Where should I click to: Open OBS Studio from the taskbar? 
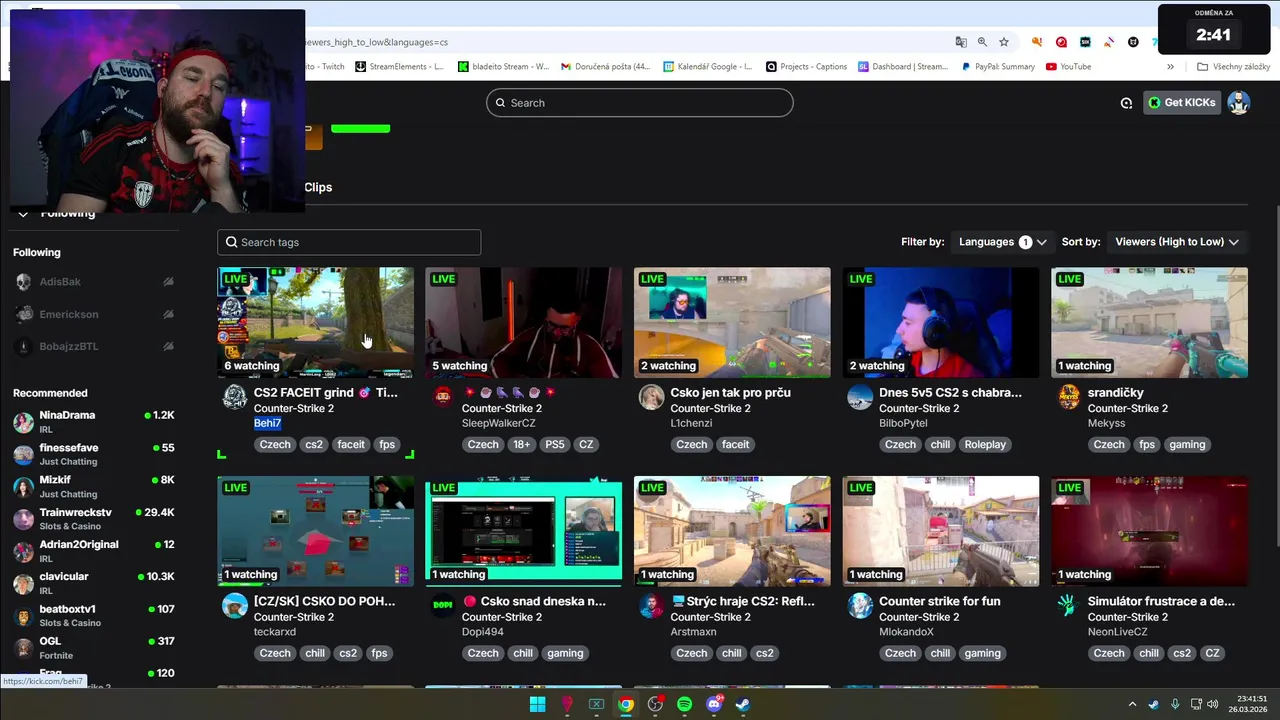point(655,704)
